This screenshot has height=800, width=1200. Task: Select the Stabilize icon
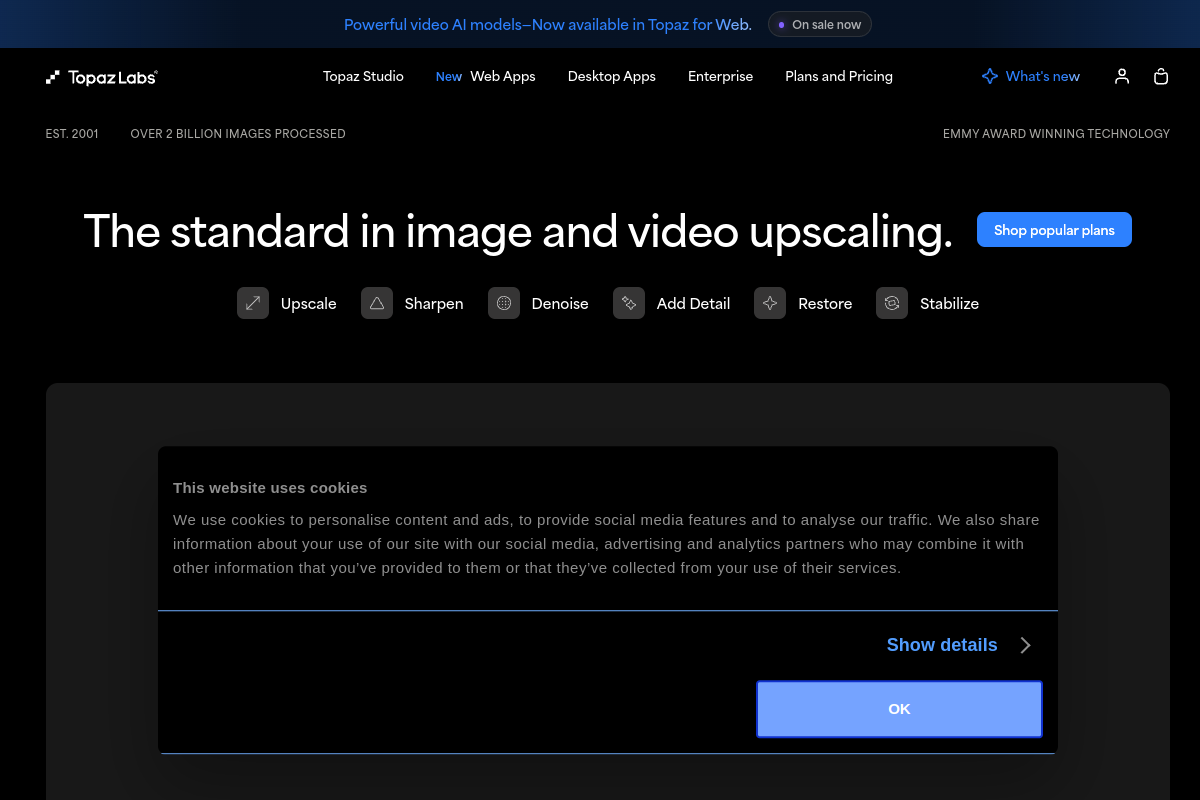tap(892, 303)
